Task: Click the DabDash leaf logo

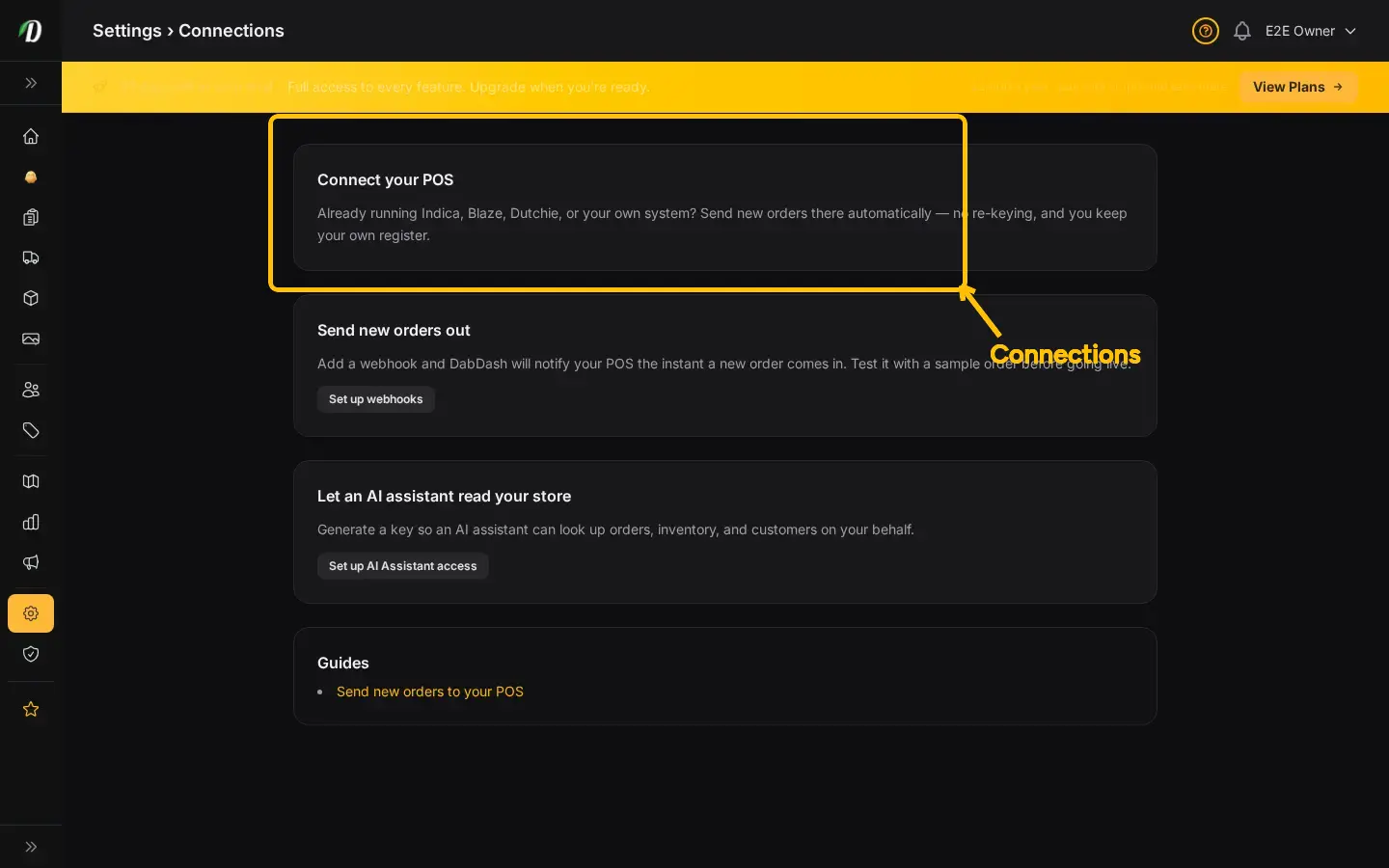Action: (31, 31)
